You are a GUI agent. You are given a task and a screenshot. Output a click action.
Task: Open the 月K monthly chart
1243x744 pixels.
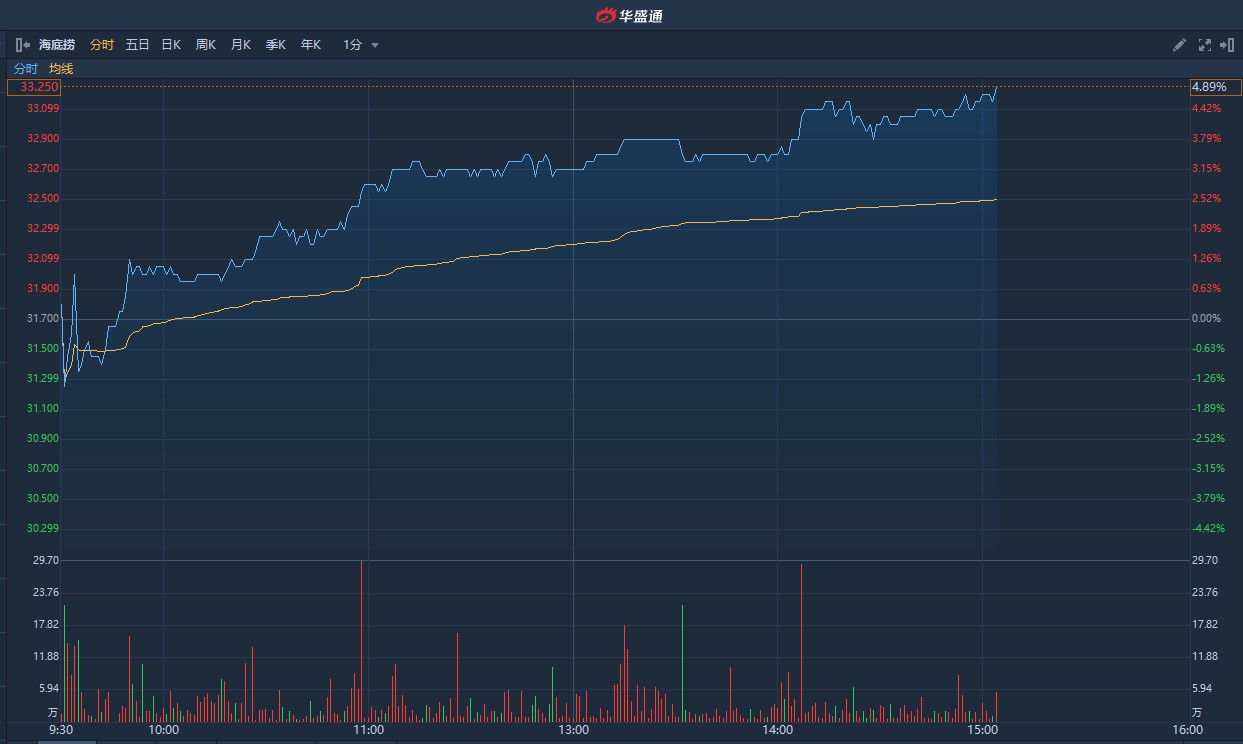point(241,45)
